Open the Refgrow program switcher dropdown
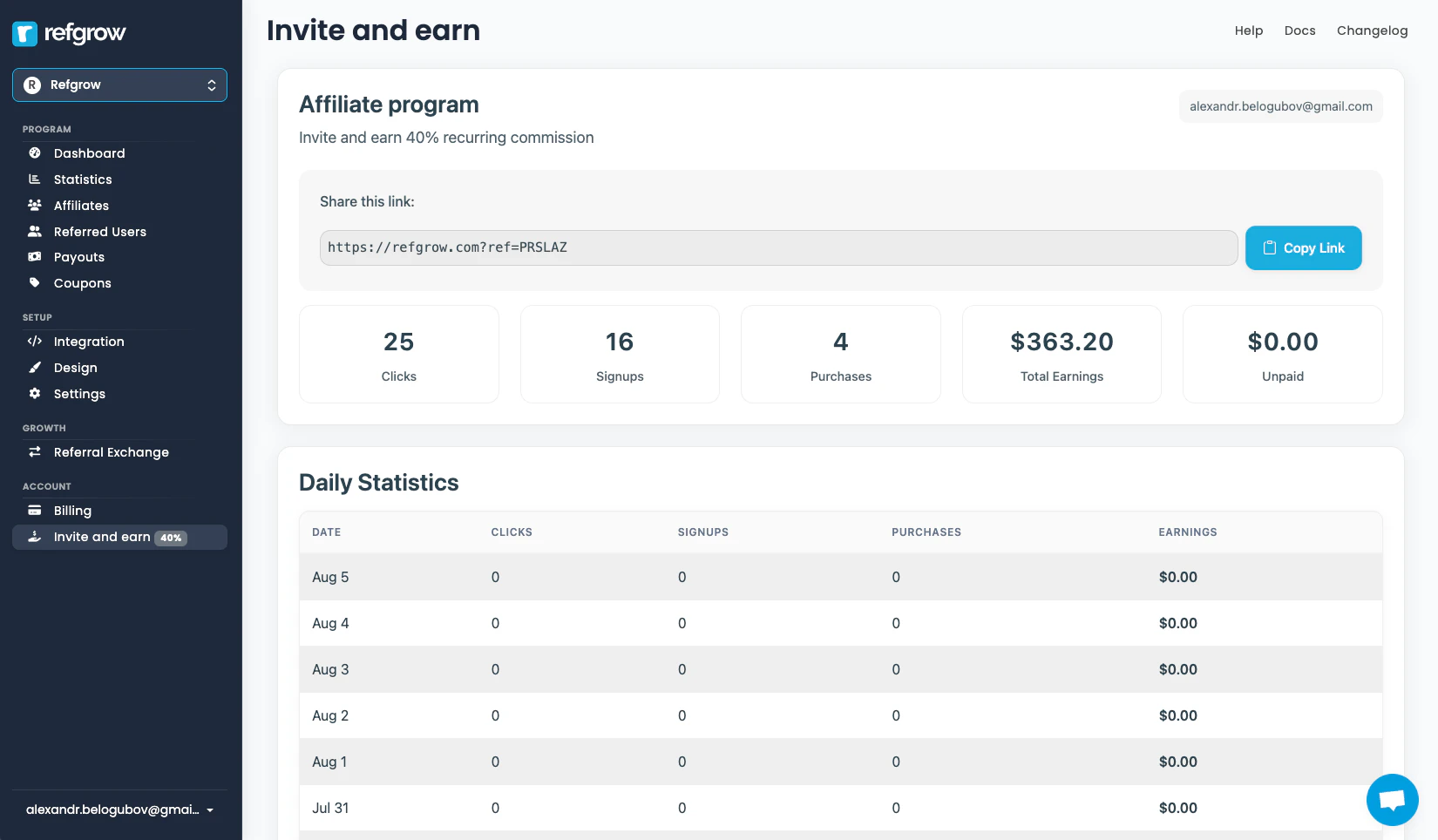 pyautogui.click(x=119, y=85)
